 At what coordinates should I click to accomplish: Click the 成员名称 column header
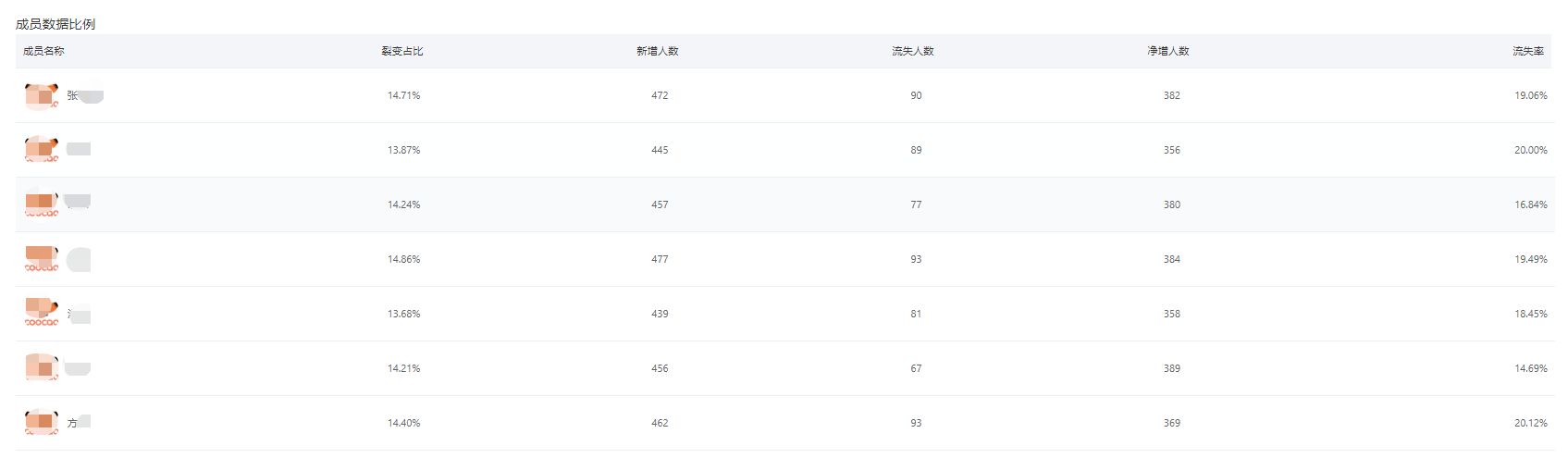(43, 51)
